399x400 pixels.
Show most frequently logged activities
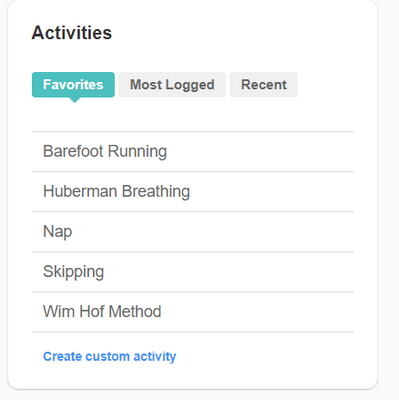tap(172, 85)
